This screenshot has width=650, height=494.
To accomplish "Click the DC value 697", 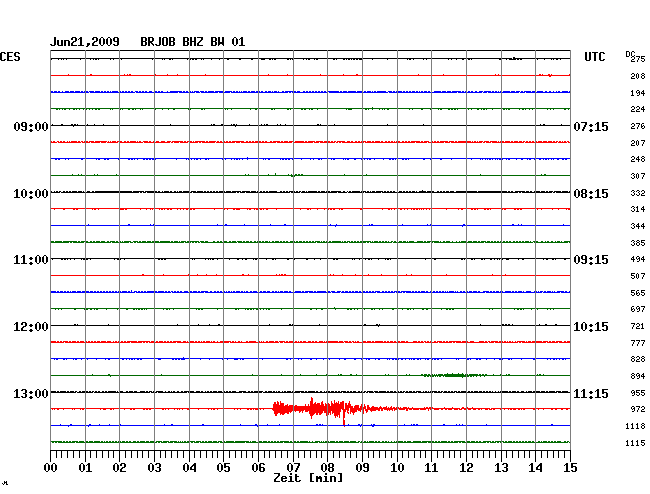I will click(x=638, y=310).
